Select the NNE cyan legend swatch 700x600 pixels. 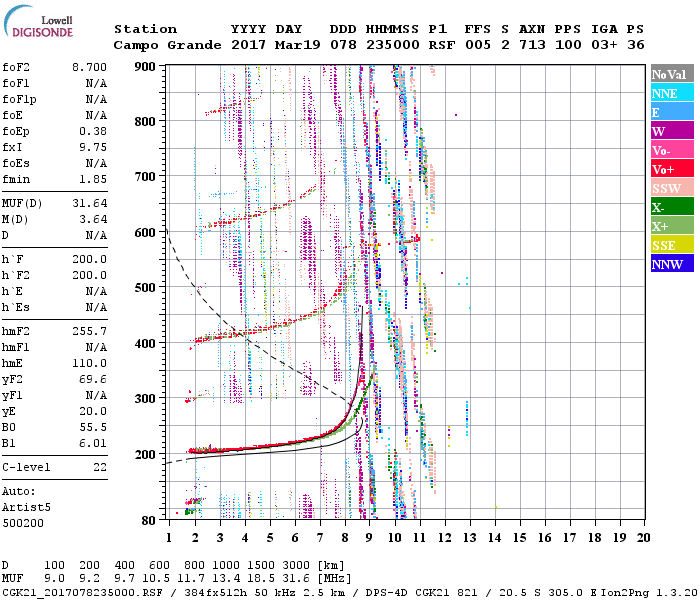pos(672,93)
